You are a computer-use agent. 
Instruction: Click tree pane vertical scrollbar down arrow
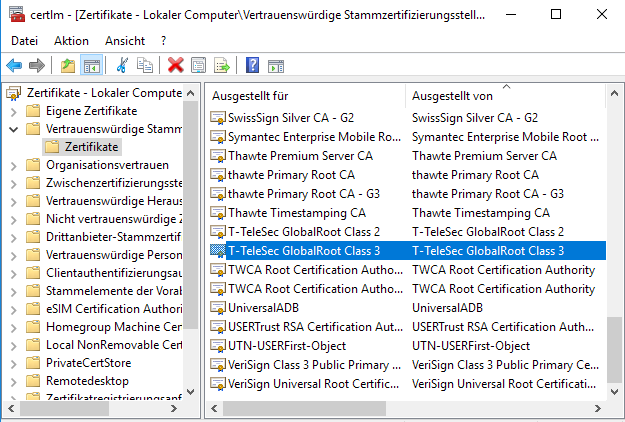(x=191, y=392)
